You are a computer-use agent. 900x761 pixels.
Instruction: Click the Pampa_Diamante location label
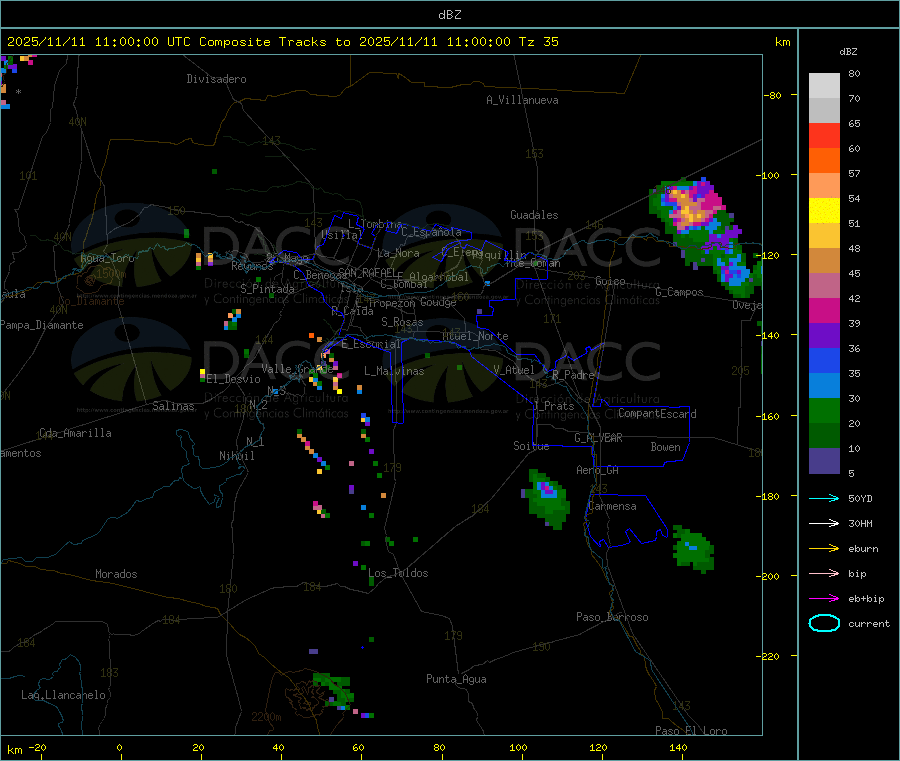click(42, 325)
